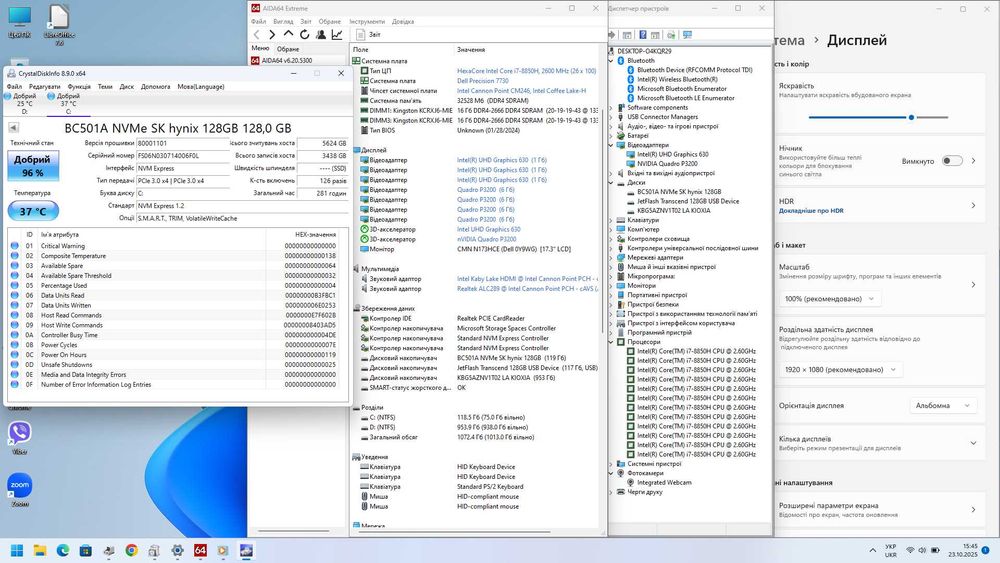
Task: Open the Файл menu in CrystalDiskInfo
Action: [x=14, y=87]
